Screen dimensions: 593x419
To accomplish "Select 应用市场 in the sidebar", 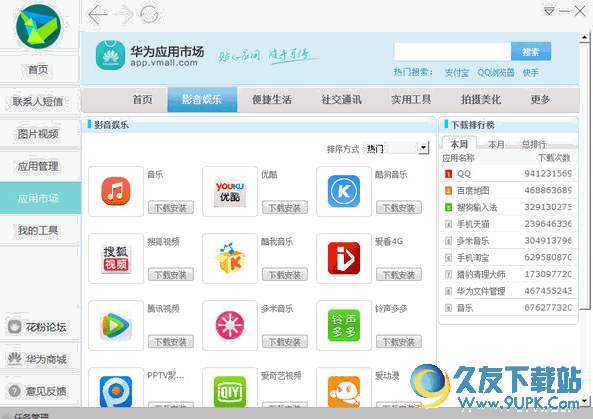I will tap(40, 198).
